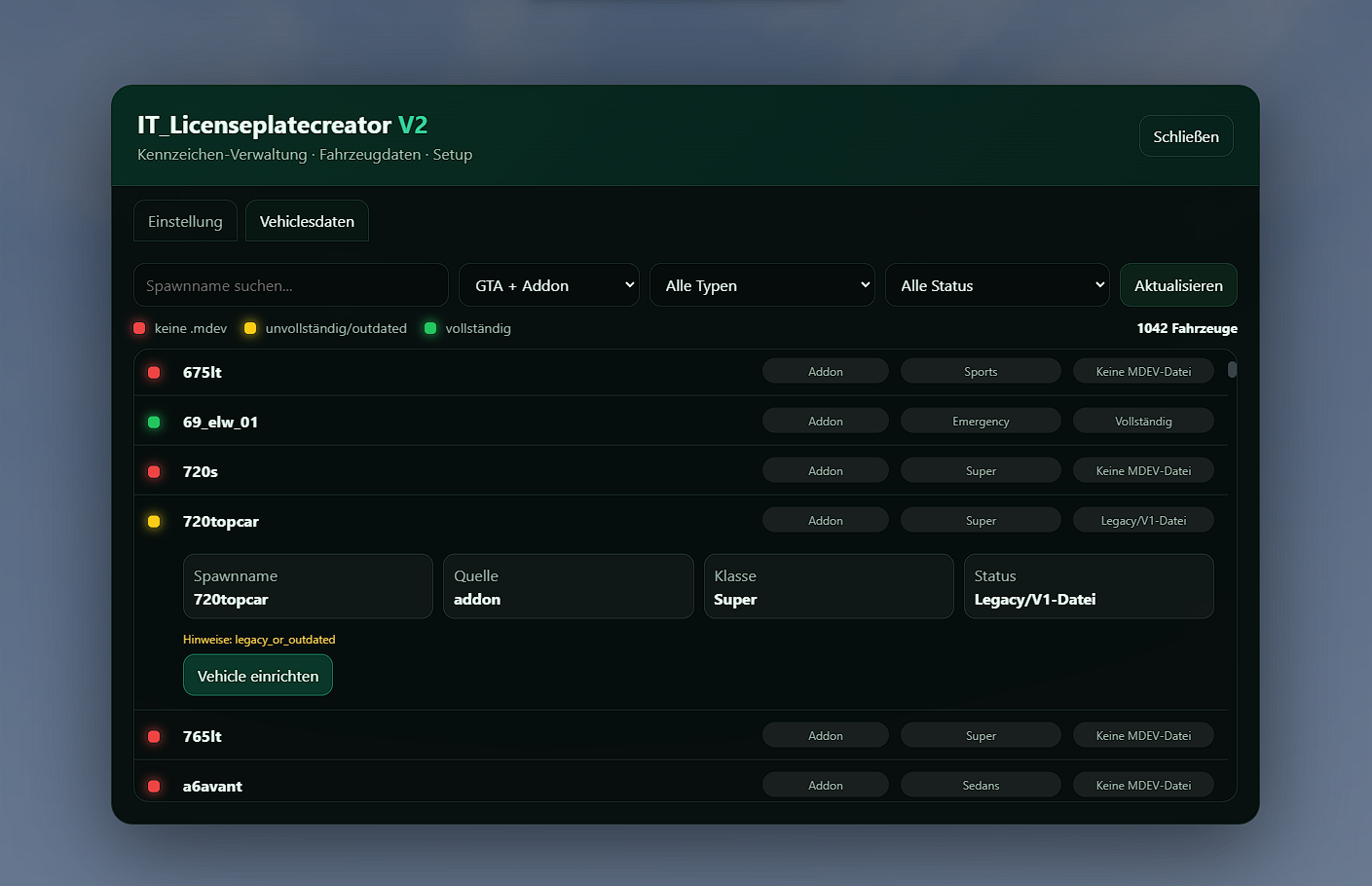Click the Super tag on the 720s row
Viewport: 1372px width, 886px height.
981,471
